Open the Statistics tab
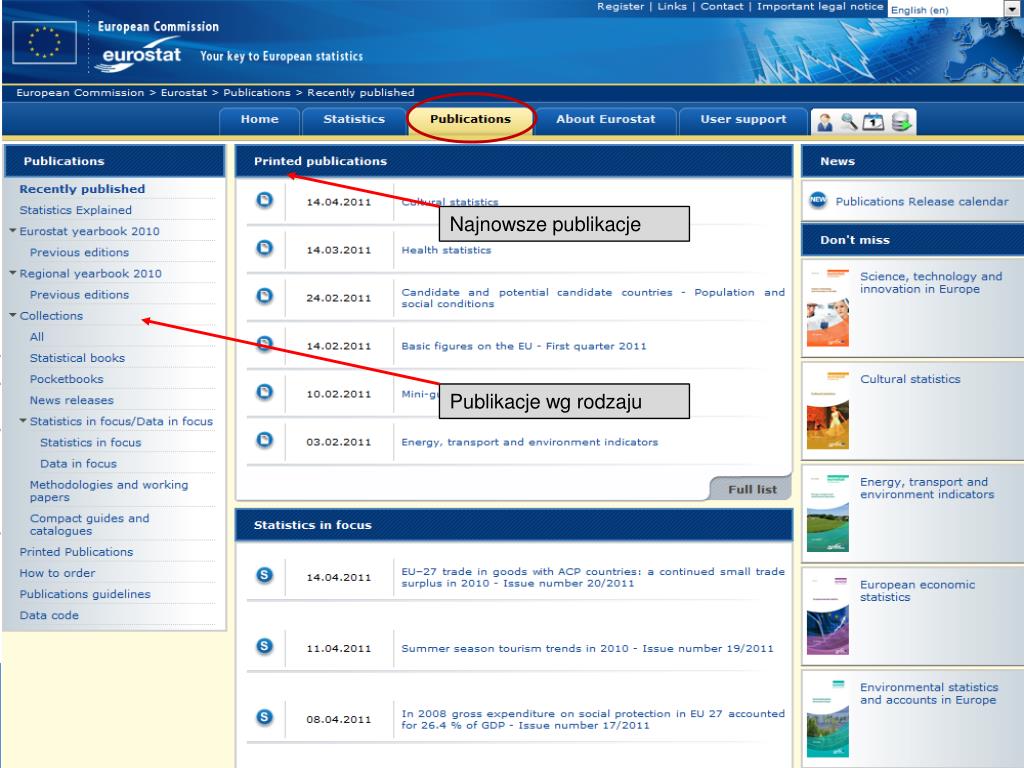The height and width of the screenshot is (768, 1024). click(354, 120)
